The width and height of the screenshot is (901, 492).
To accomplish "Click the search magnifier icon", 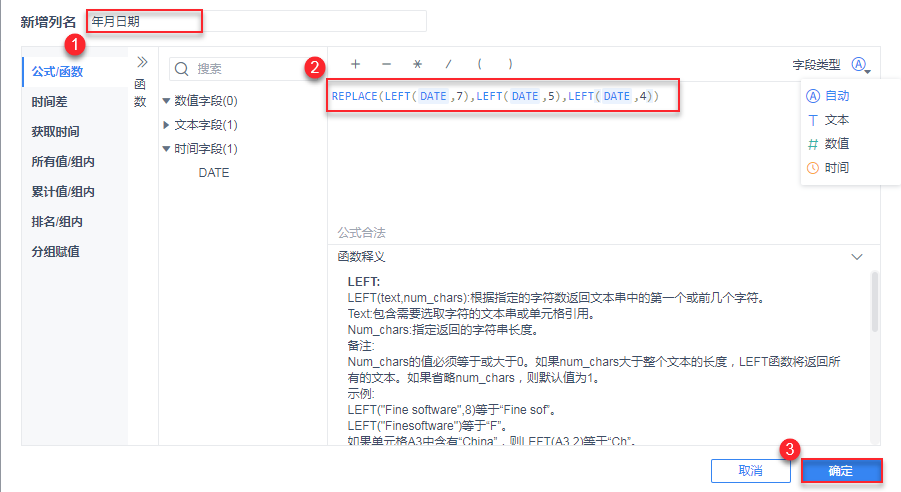I will tap(182, 69).
